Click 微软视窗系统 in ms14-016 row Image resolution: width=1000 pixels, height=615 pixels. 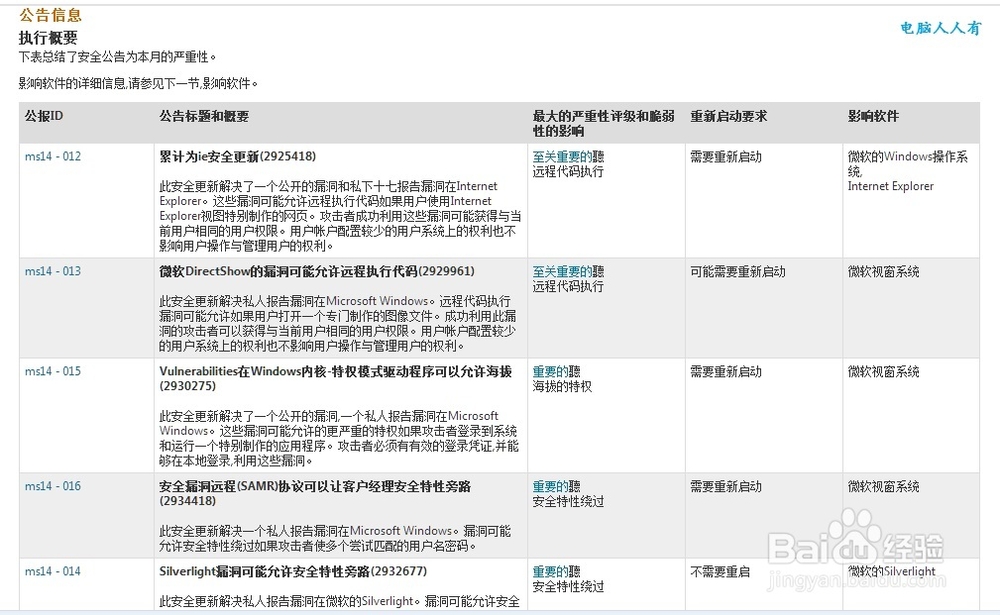pos(883,486)
